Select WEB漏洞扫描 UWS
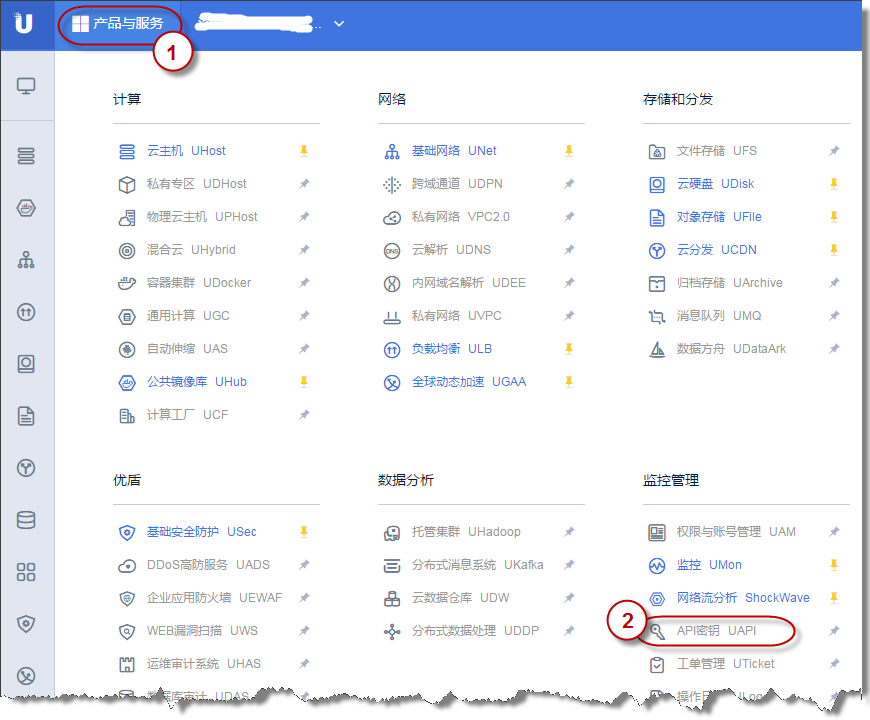This screenshot has height=720, width=870. [202, 631]
